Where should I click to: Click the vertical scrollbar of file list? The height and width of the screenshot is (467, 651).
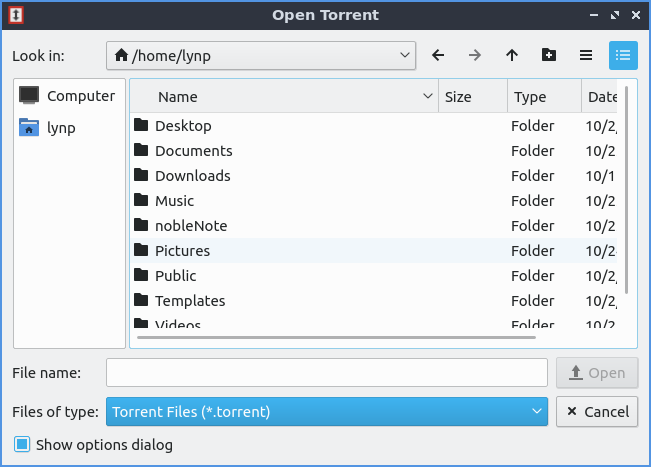(627, 190)
